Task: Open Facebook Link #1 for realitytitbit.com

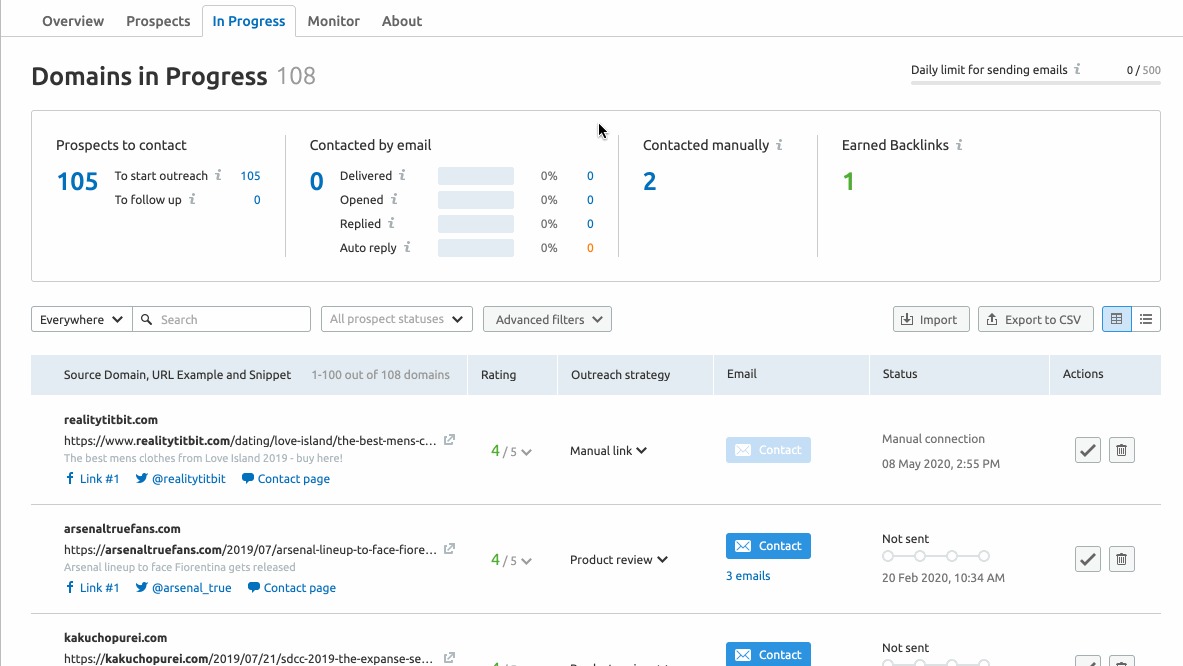Action: [x=92, y=478]
